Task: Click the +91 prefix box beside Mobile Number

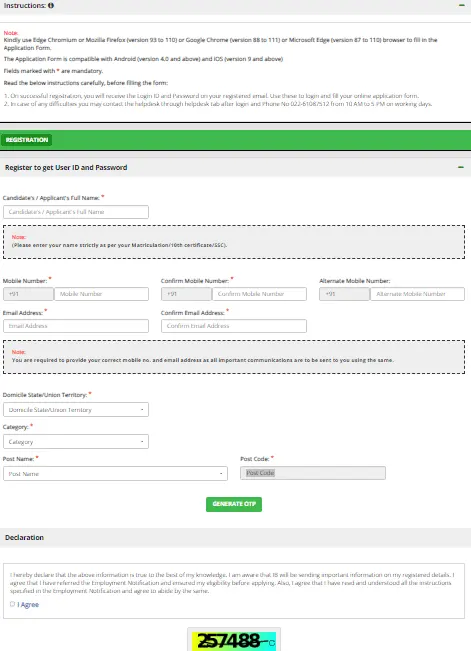Action: point(28,294)
